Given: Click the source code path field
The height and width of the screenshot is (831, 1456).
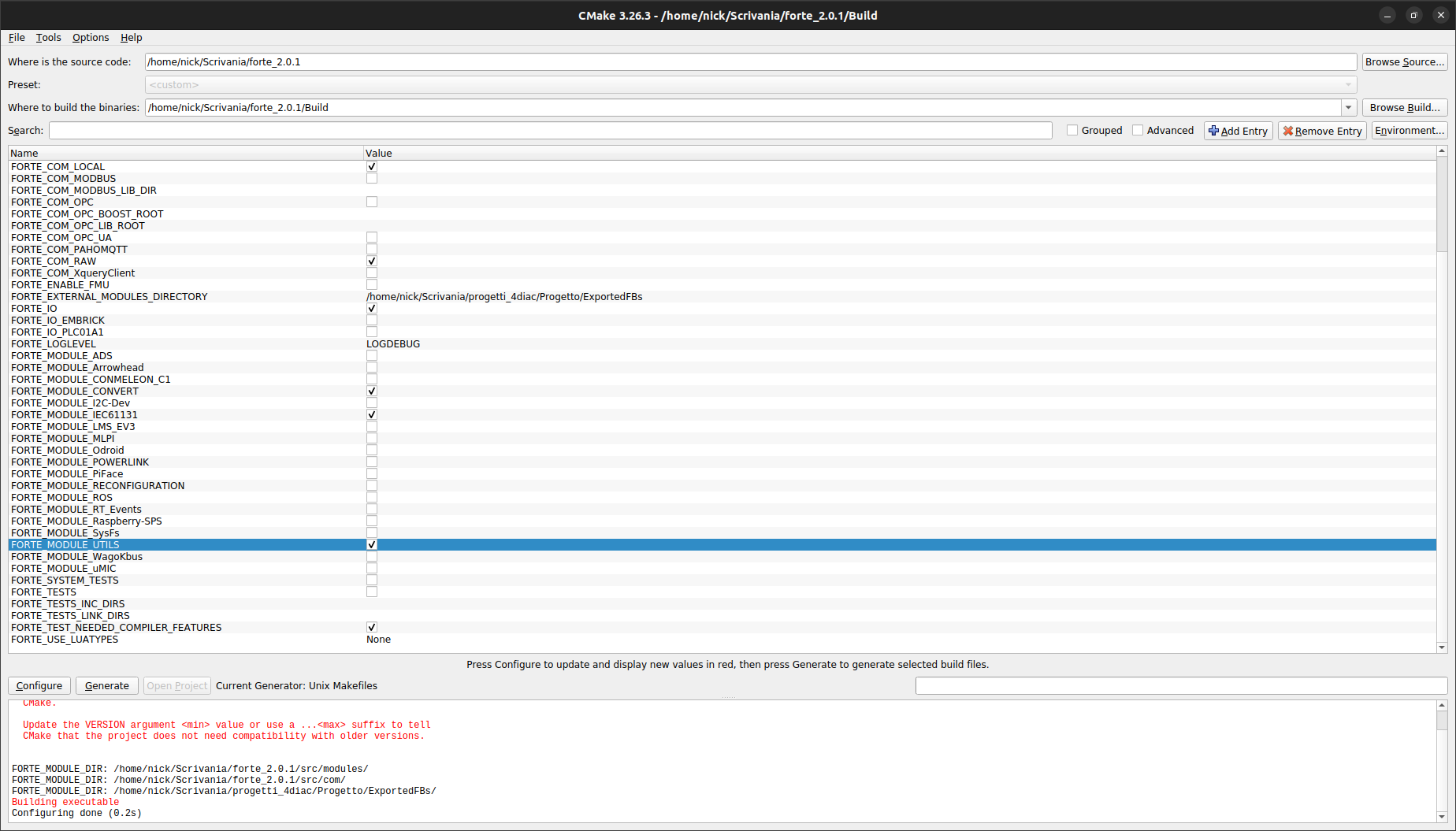Looking at the screenshot, I should click(751, 61).
